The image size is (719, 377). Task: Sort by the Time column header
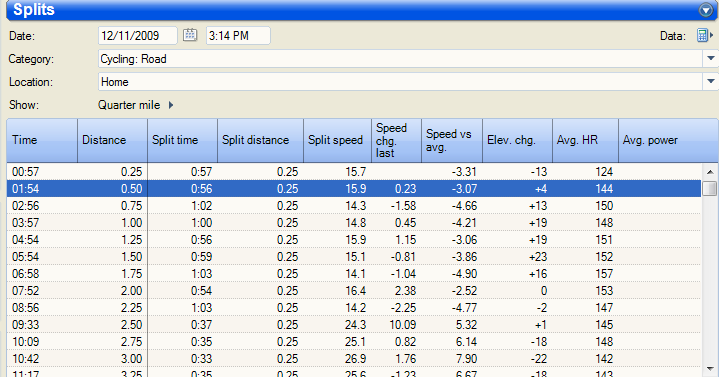tap(42, 140)
